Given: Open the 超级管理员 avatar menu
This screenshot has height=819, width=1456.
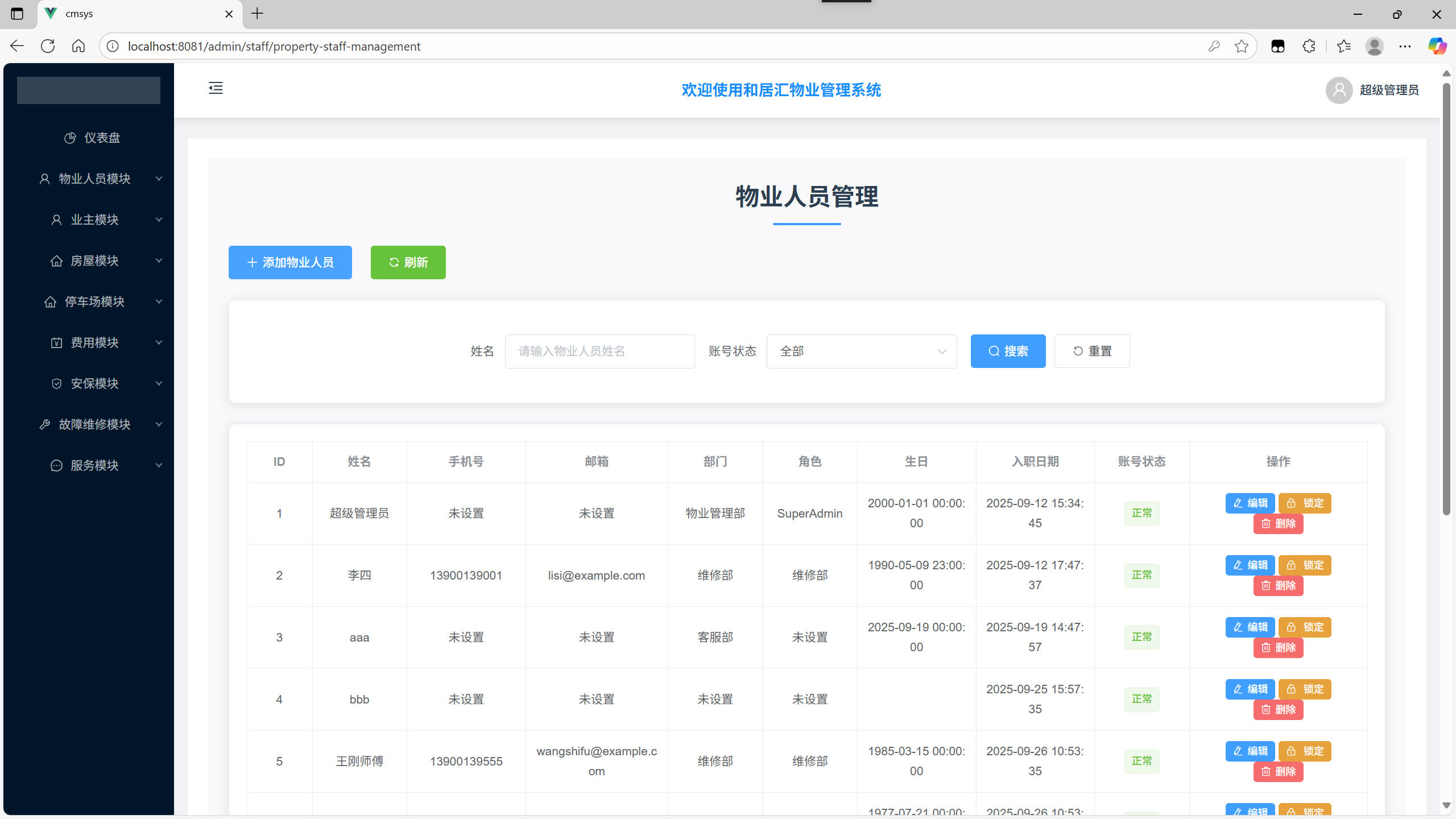Looking at the screenshot, I should pyautogui.click(x=1339, y=90).
